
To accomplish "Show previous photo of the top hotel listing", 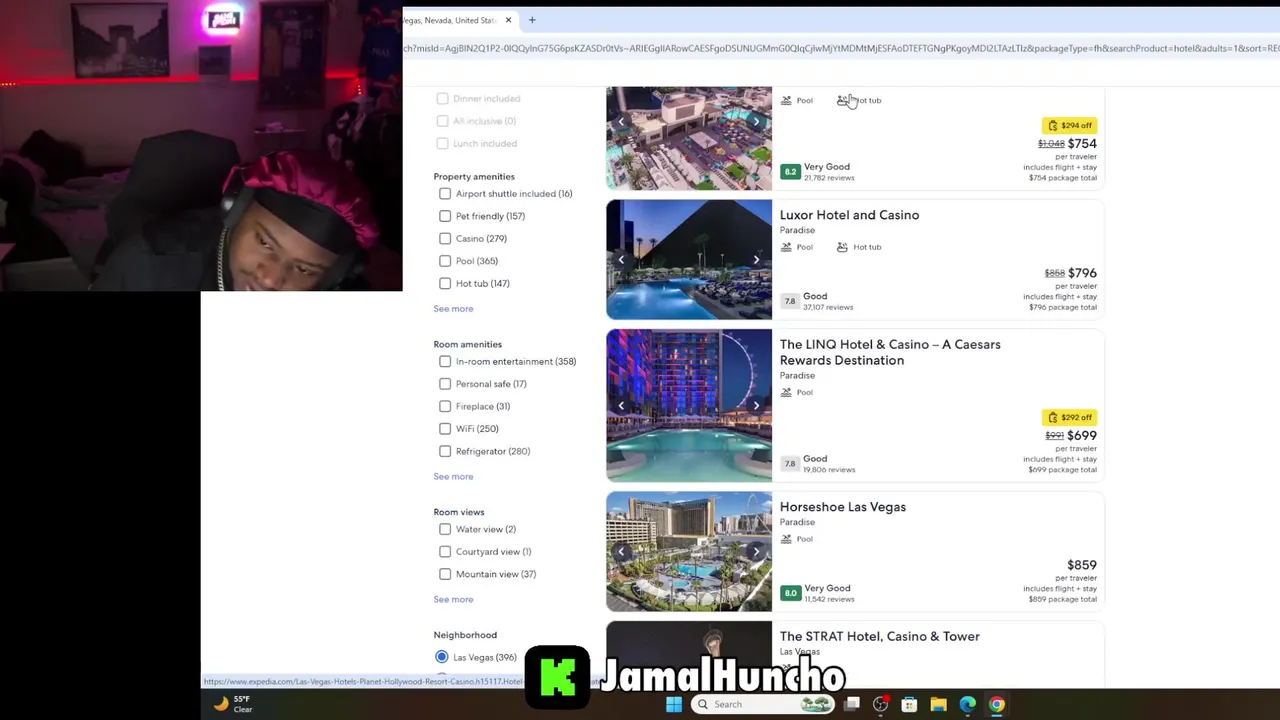I will (621, 122).
